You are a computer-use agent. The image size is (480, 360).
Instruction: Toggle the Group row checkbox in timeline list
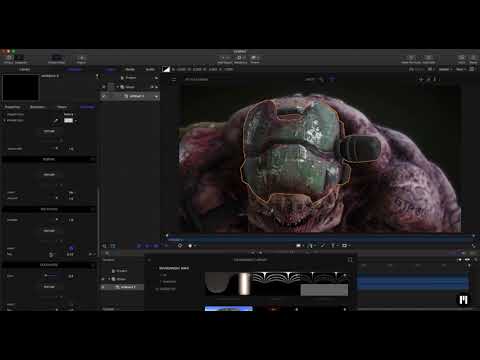coord(103,279)
